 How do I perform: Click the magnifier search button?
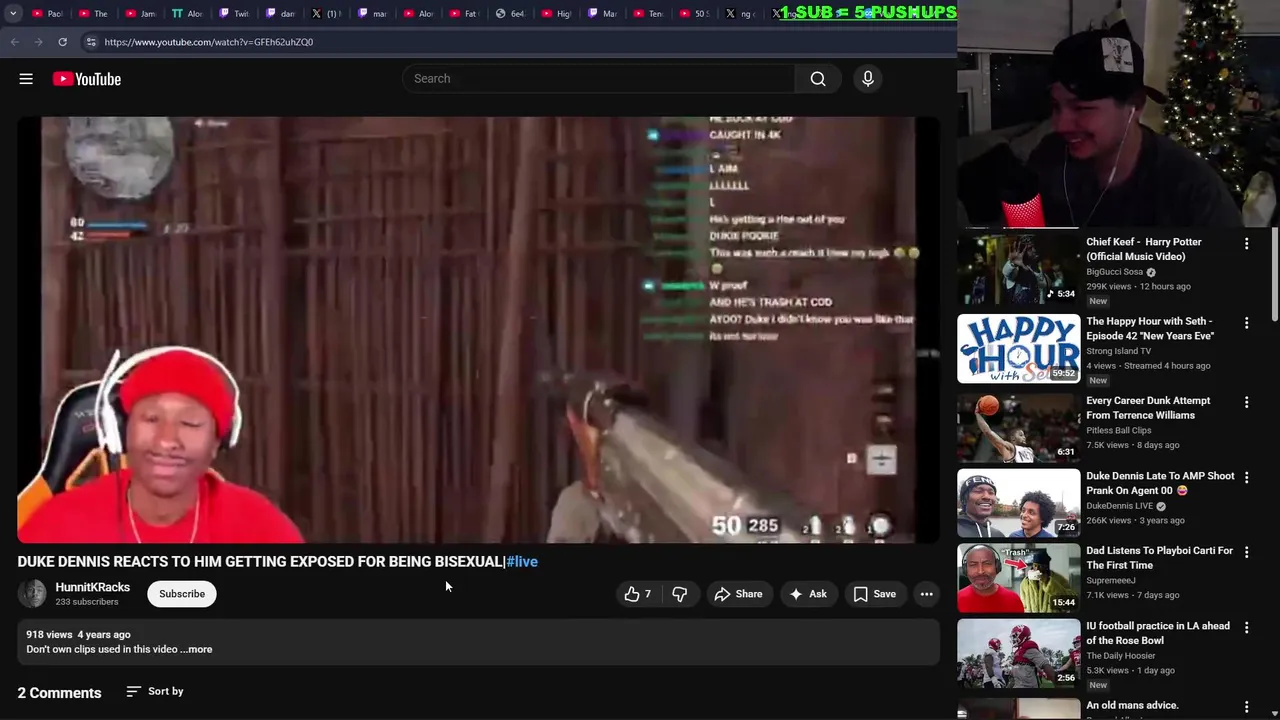[x=818, y=79]
